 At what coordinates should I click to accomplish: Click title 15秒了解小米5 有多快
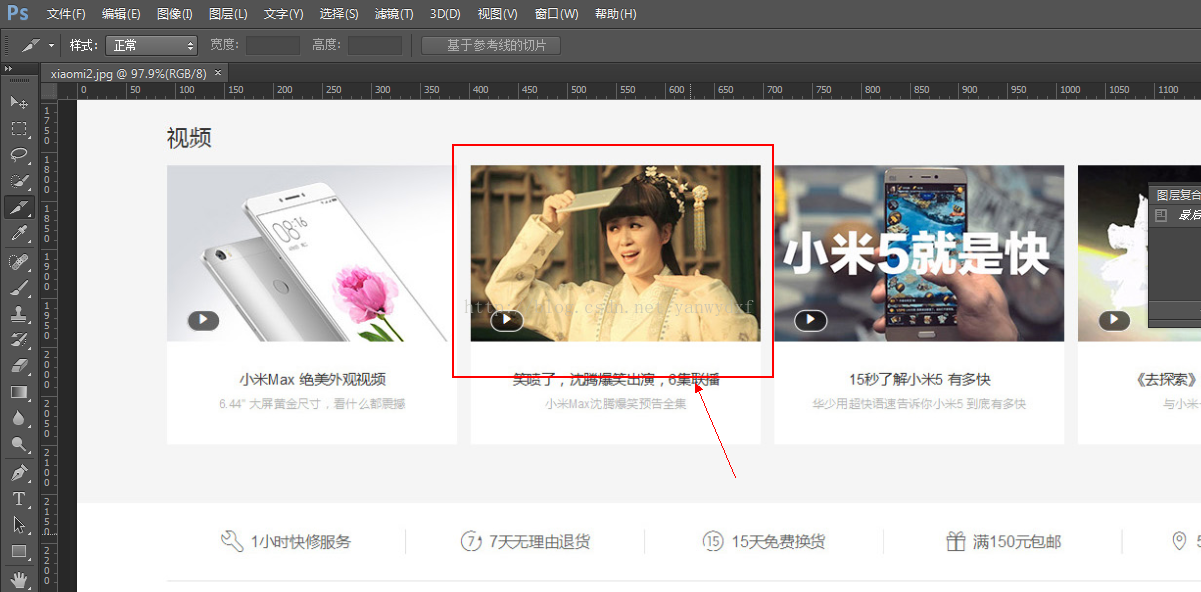click(x=919, y=380)
